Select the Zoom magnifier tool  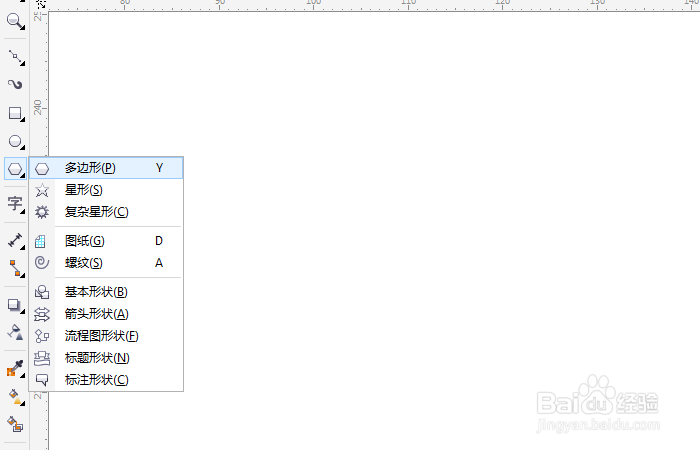tap(15, 21)
